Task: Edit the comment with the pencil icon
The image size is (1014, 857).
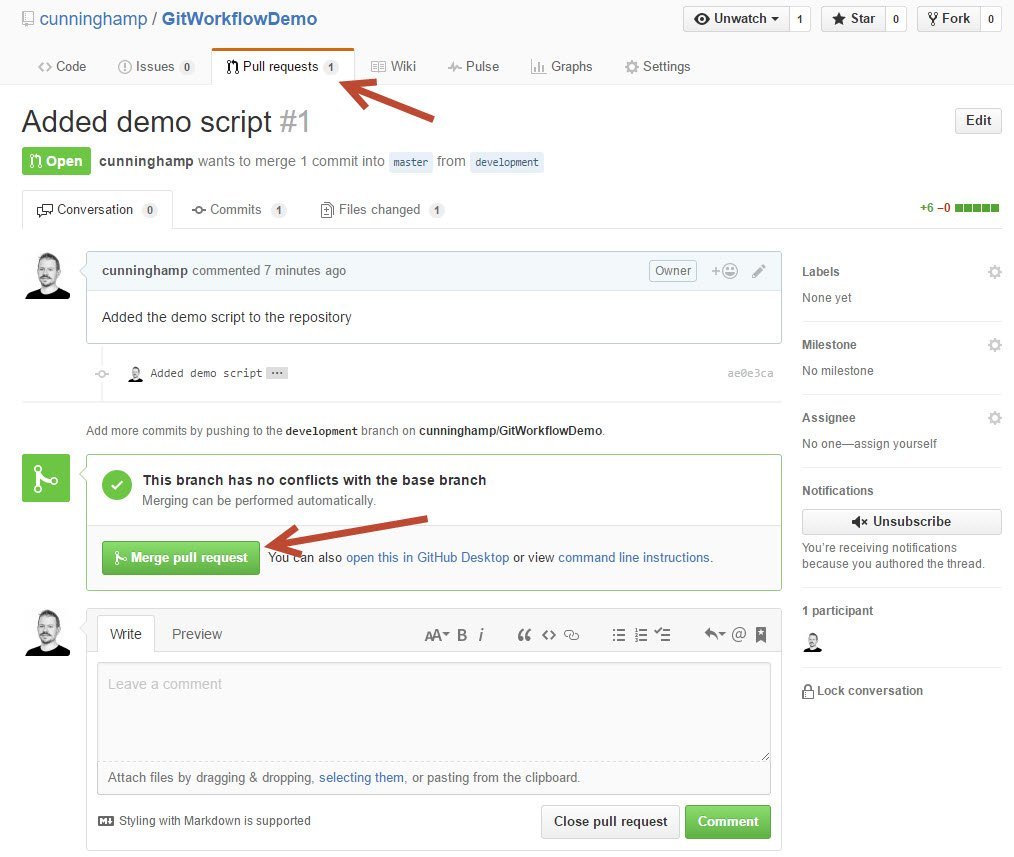Action: click(759, 271)
